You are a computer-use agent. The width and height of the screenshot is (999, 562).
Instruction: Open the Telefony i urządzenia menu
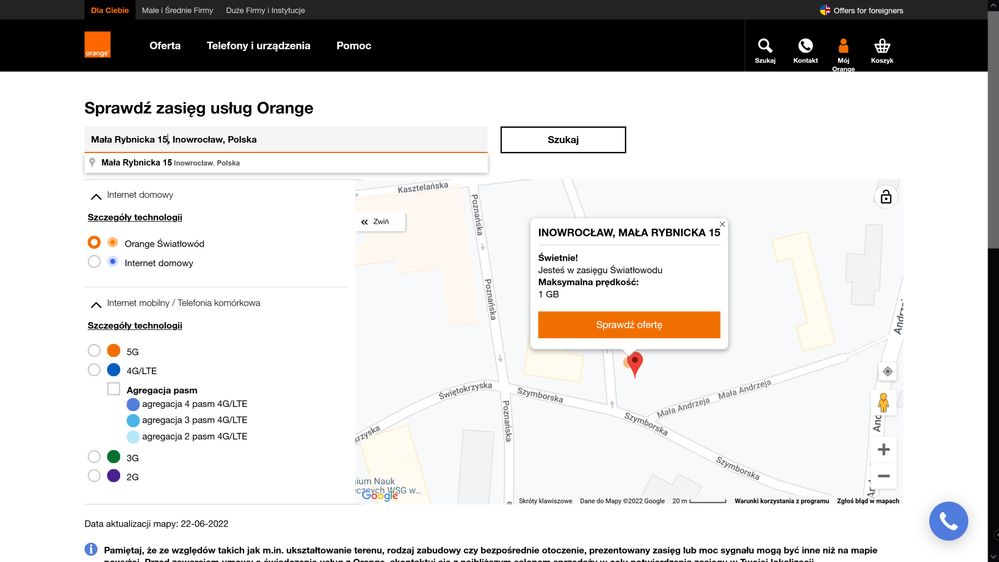pos(258,46)
